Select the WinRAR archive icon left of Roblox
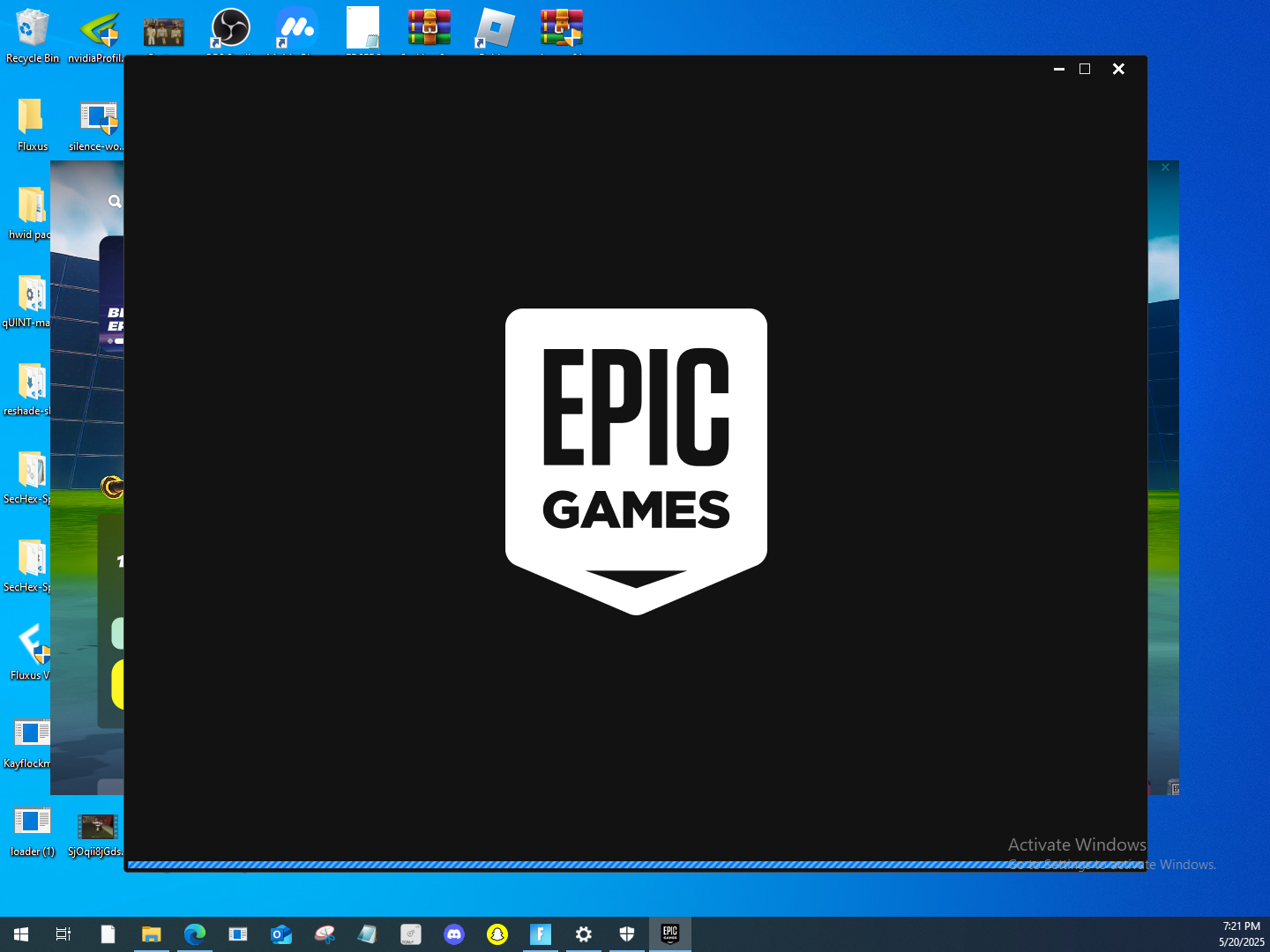 click(430, 29)
